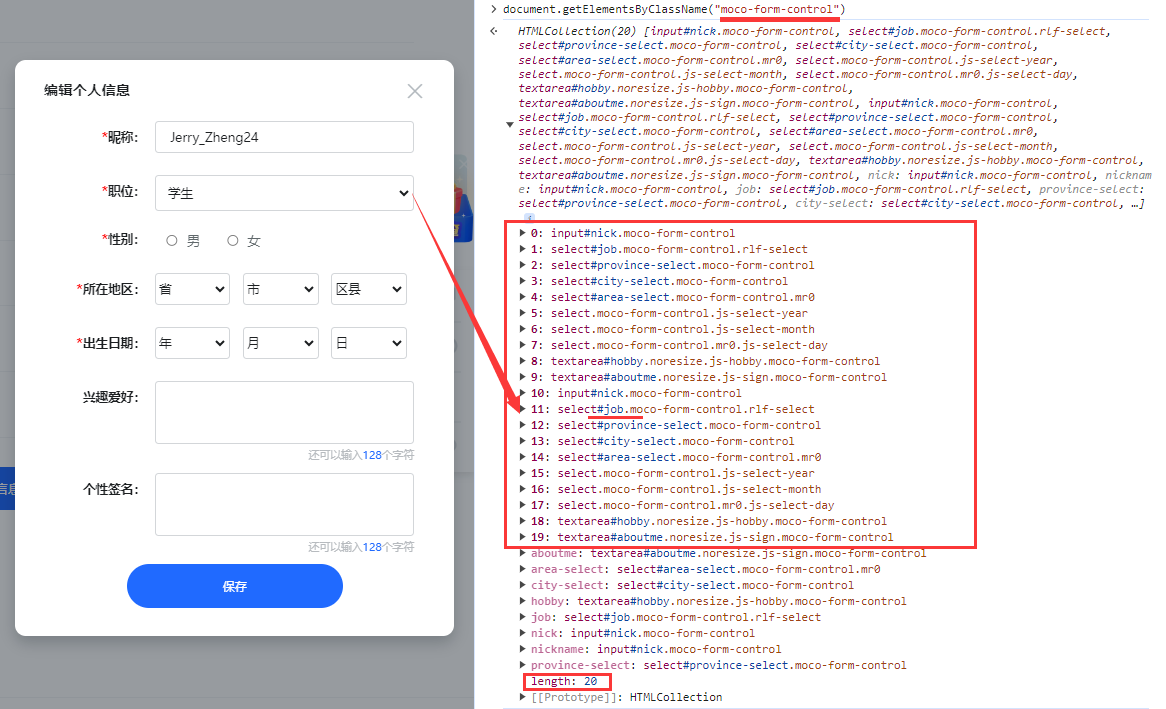This screenshot has height=709, width=1166.
Task: Expand item 14: select#area-select
Action: click(522, 457)
